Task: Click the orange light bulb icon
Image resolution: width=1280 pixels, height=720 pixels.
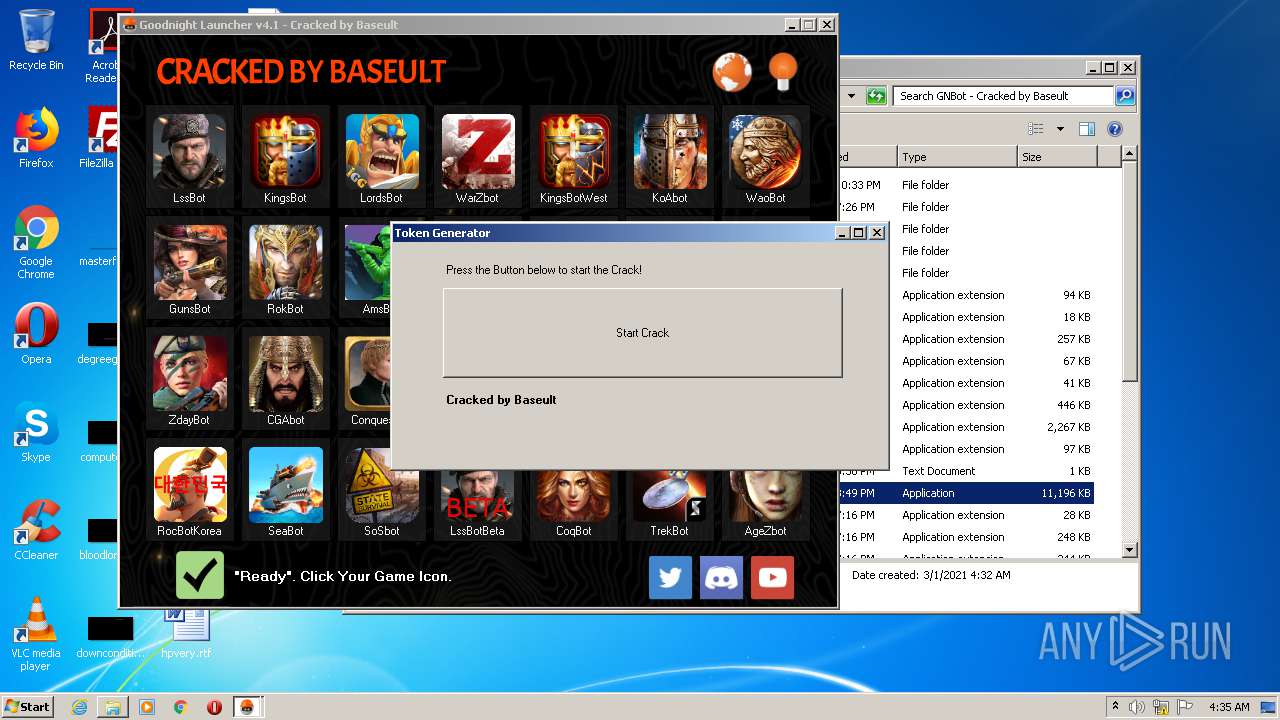Action: (x=783, y=70)
